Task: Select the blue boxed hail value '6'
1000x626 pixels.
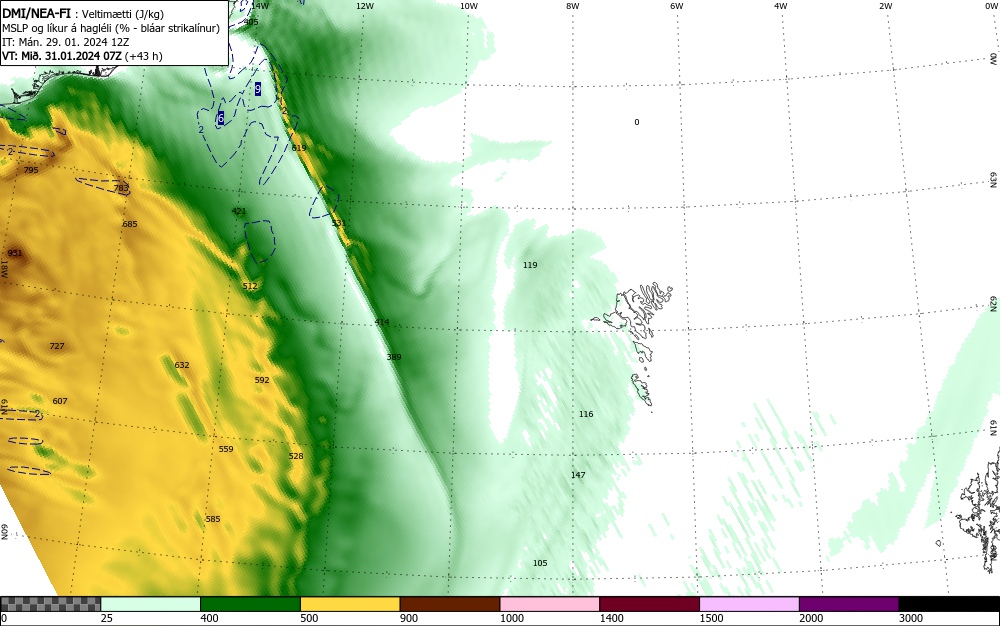Action: [221, 118]
